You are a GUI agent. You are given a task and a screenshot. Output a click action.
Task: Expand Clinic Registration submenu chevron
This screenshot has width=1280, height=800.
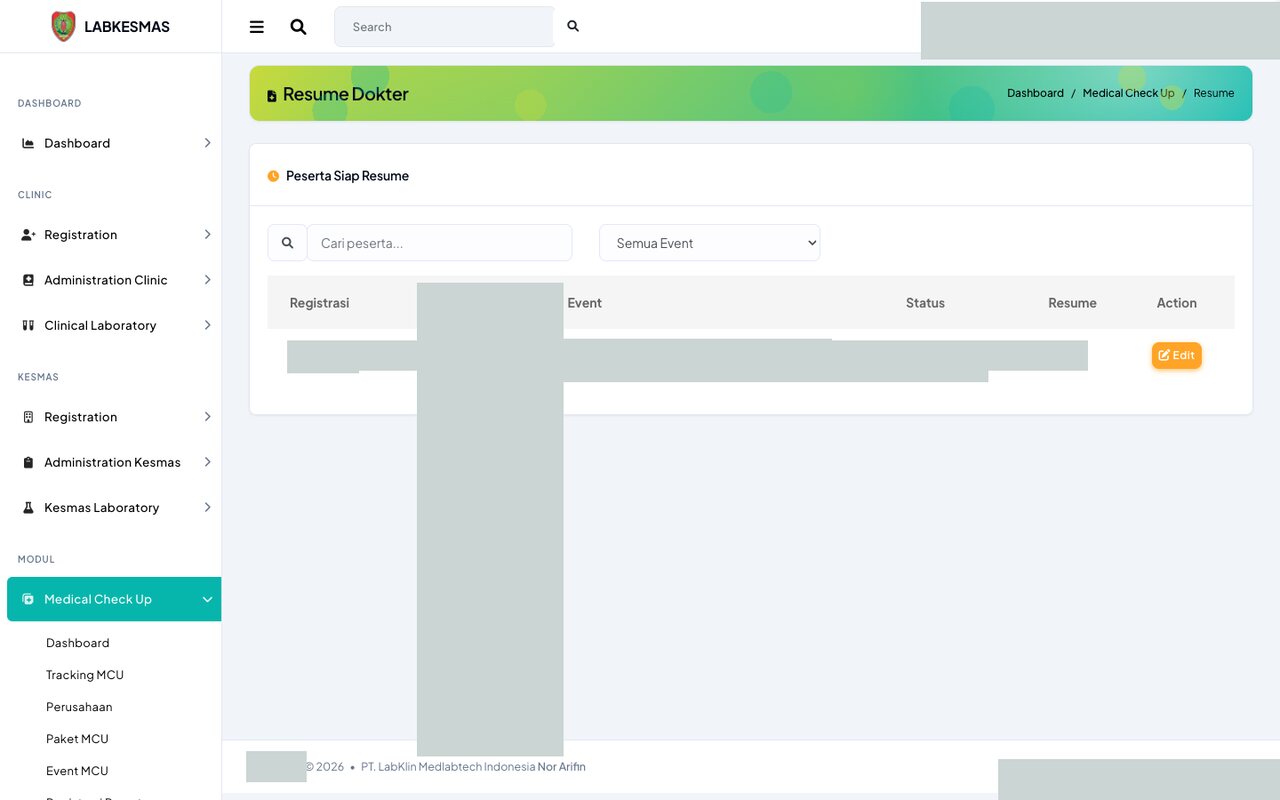tap(207, 235)
